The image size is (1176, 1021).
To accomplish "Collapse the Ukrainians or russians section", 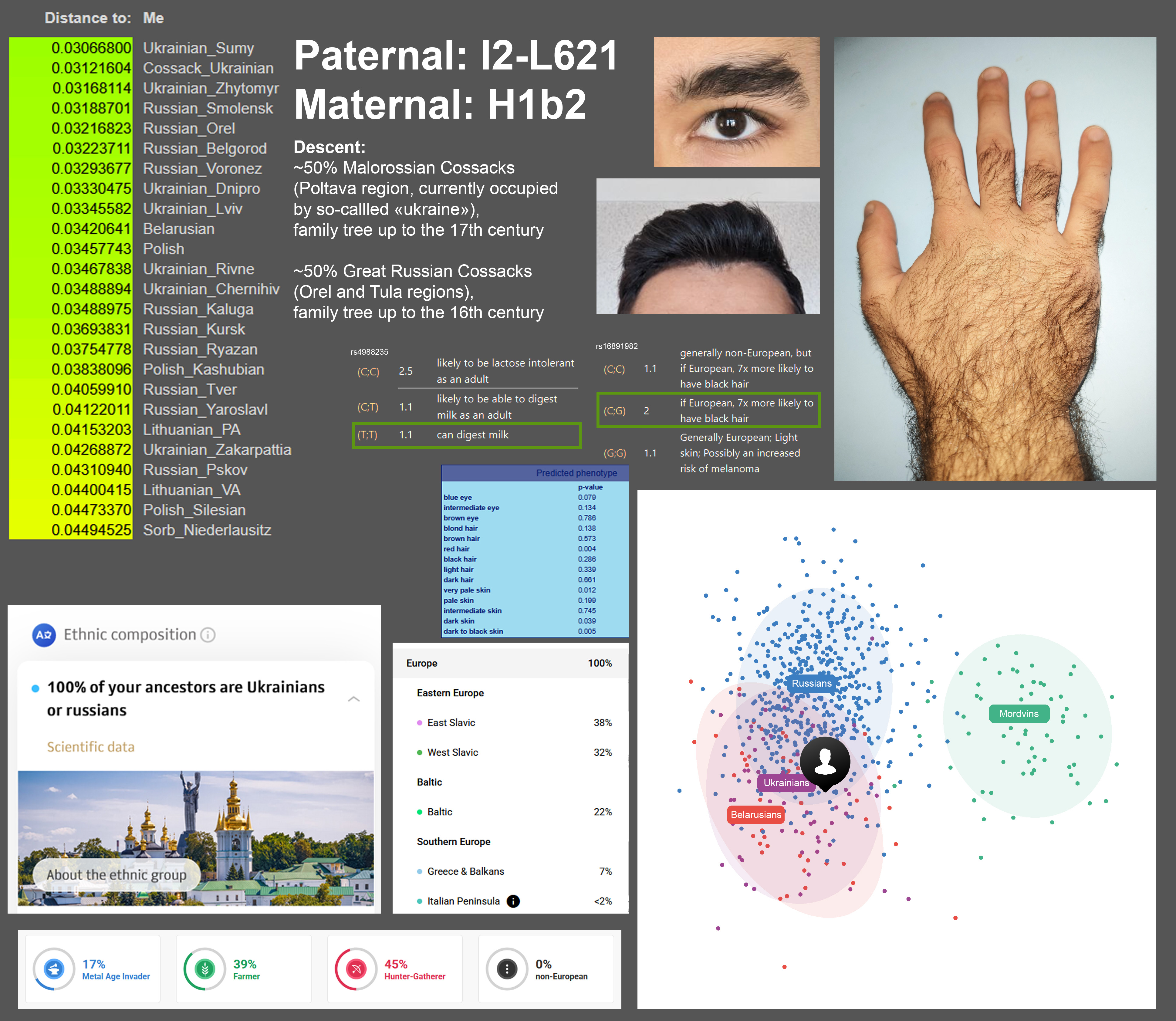I will point(354,699).
